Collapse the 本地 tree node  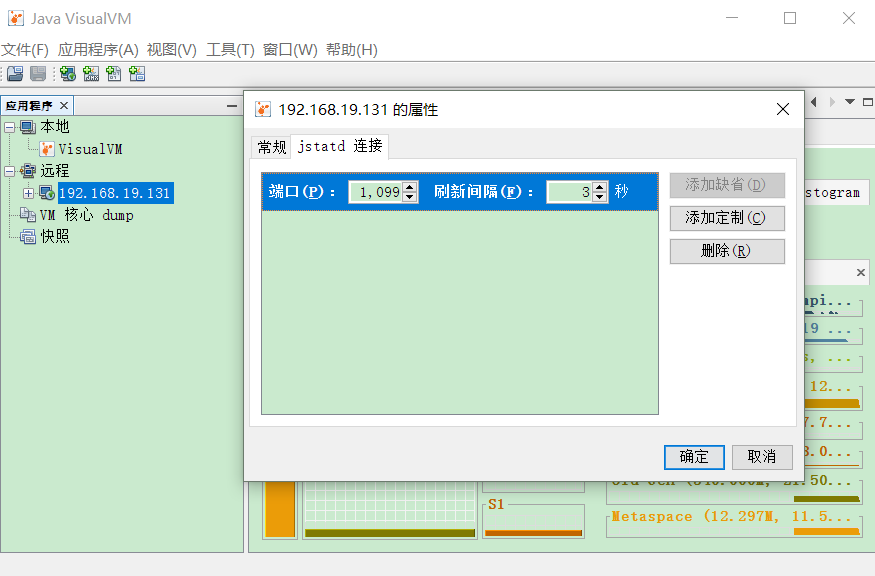coord(9,127)
